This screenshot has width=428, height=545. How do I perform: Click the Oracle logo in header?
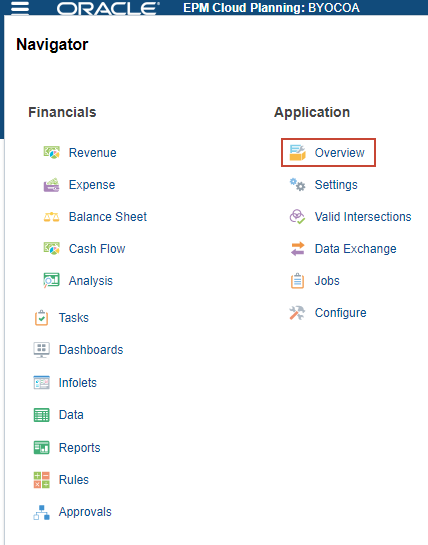tap(108, 8)
